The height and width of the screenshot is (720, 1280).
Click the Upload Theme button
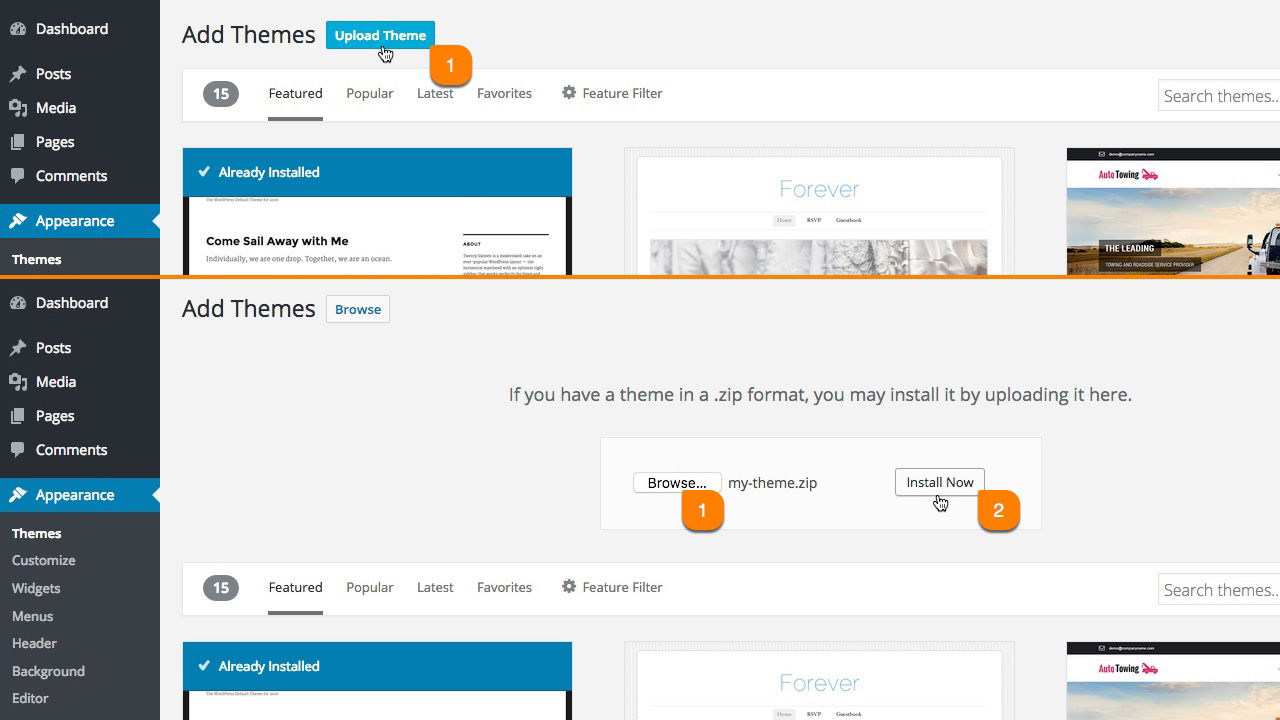[x=380, y=35]
